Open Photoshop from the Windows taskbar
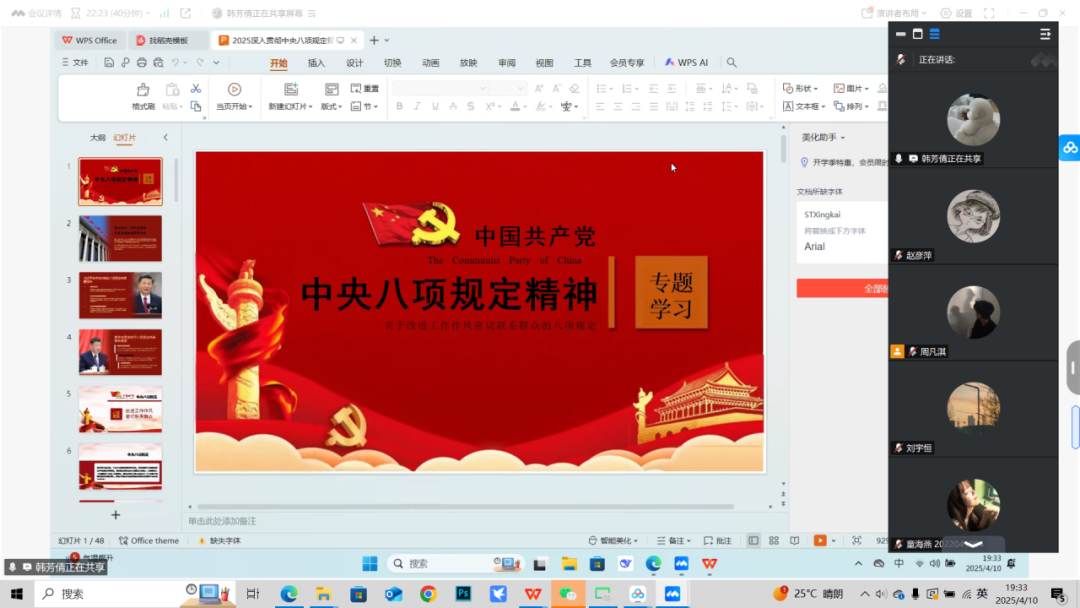The width and height of the screenshot is (1080, 608). pos(463,594)
